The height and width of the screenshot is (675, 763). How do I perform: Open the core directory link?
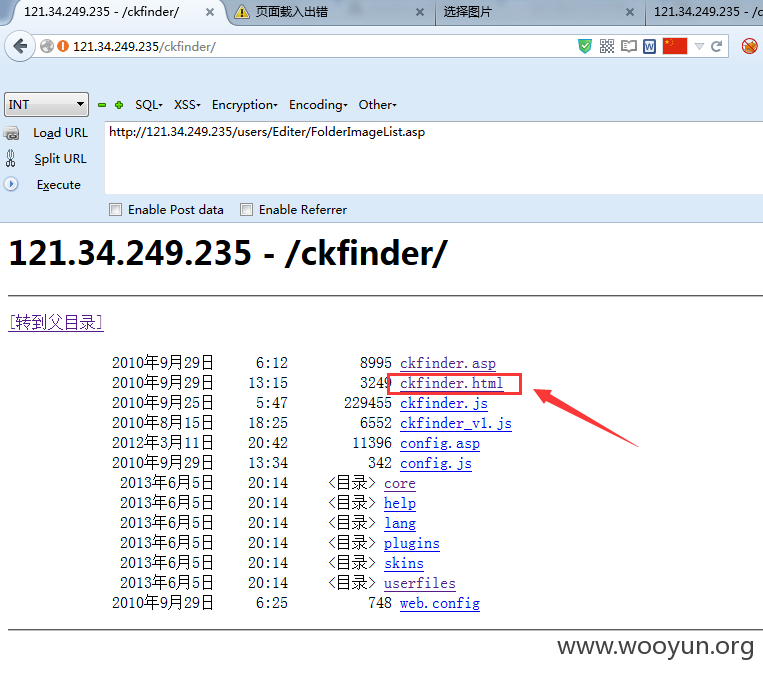pos(400,483)
